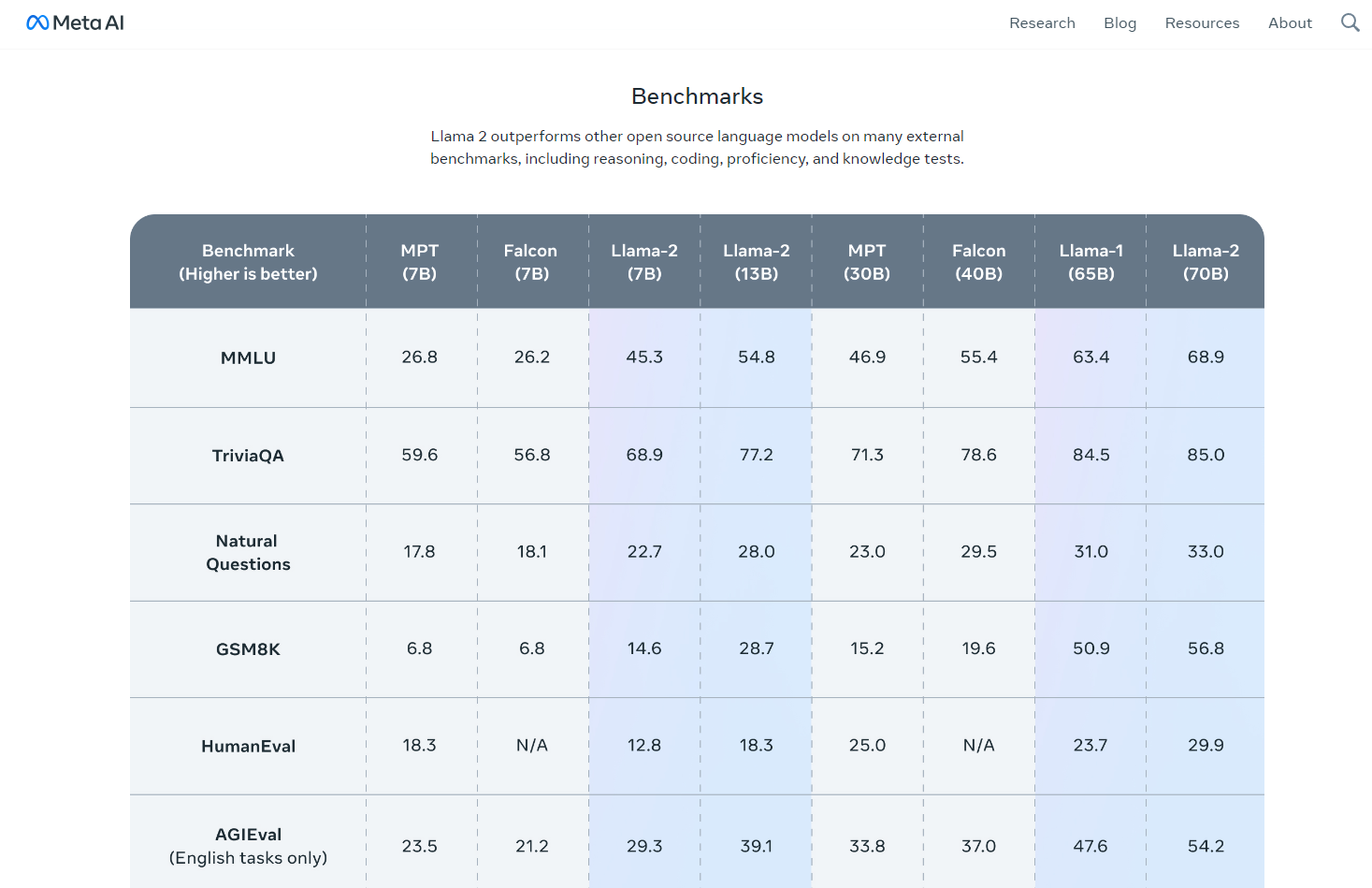Click HumanEval value 25.0

pyautogui.click(x=867, y=746)
